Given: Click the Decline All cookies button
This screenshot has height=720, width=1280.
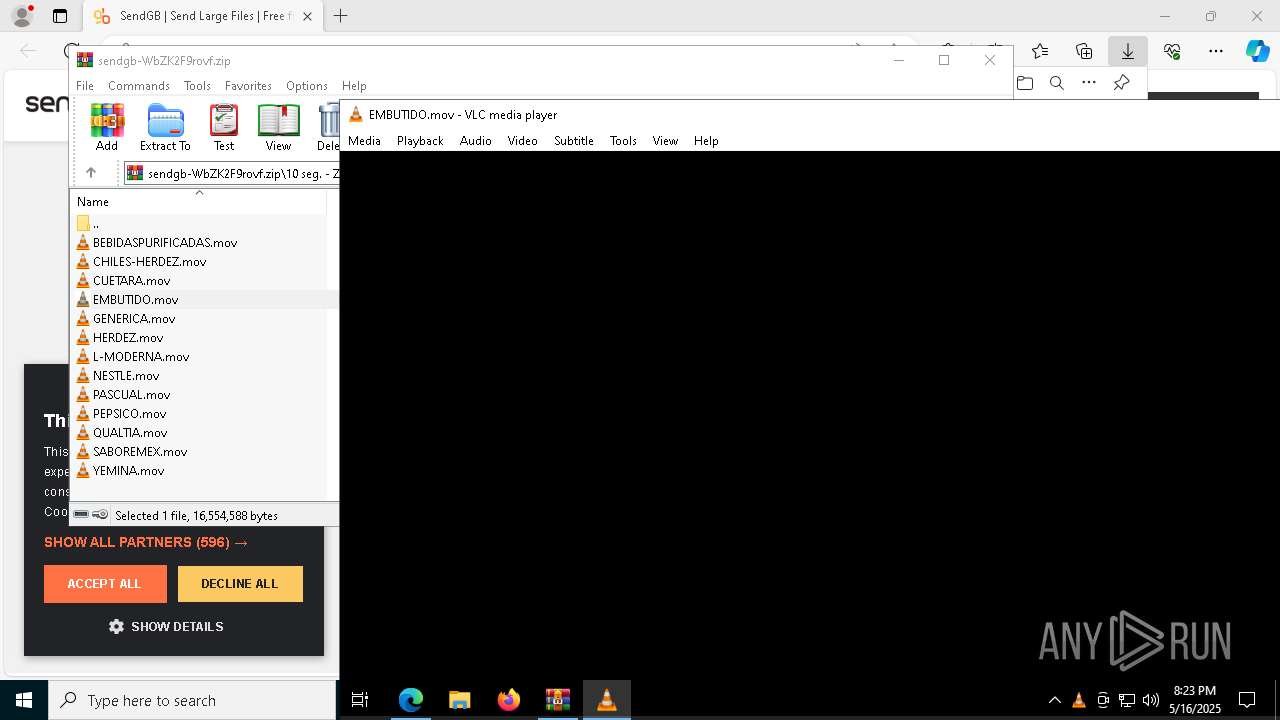Looking at the screenshot, I should coord(240,584).
